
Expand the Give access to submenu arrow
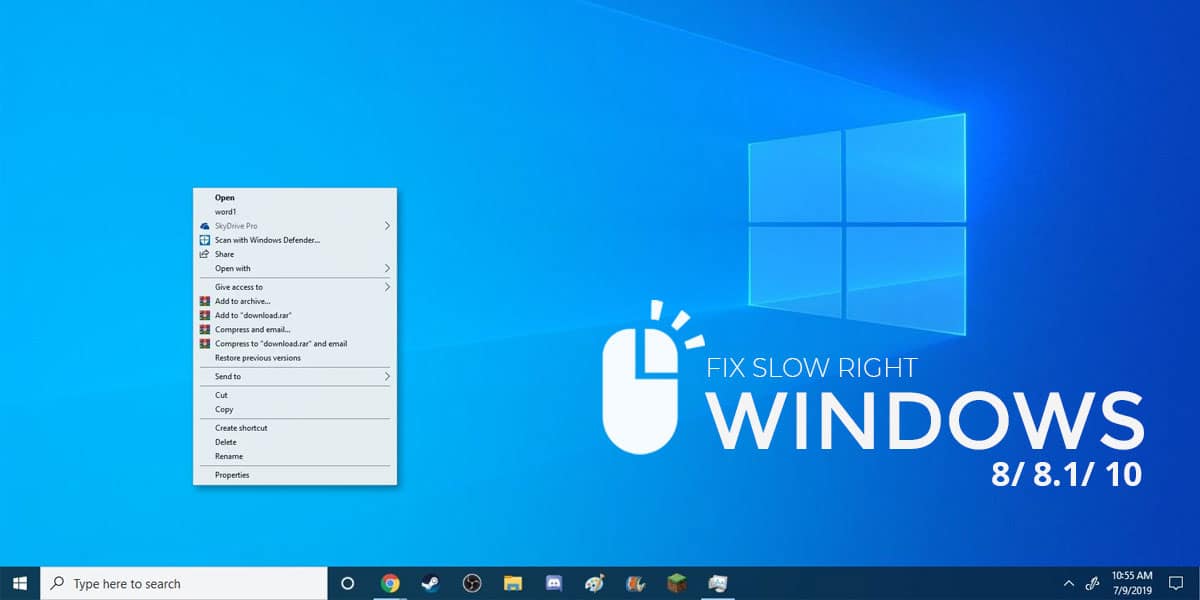pos(387,287)
